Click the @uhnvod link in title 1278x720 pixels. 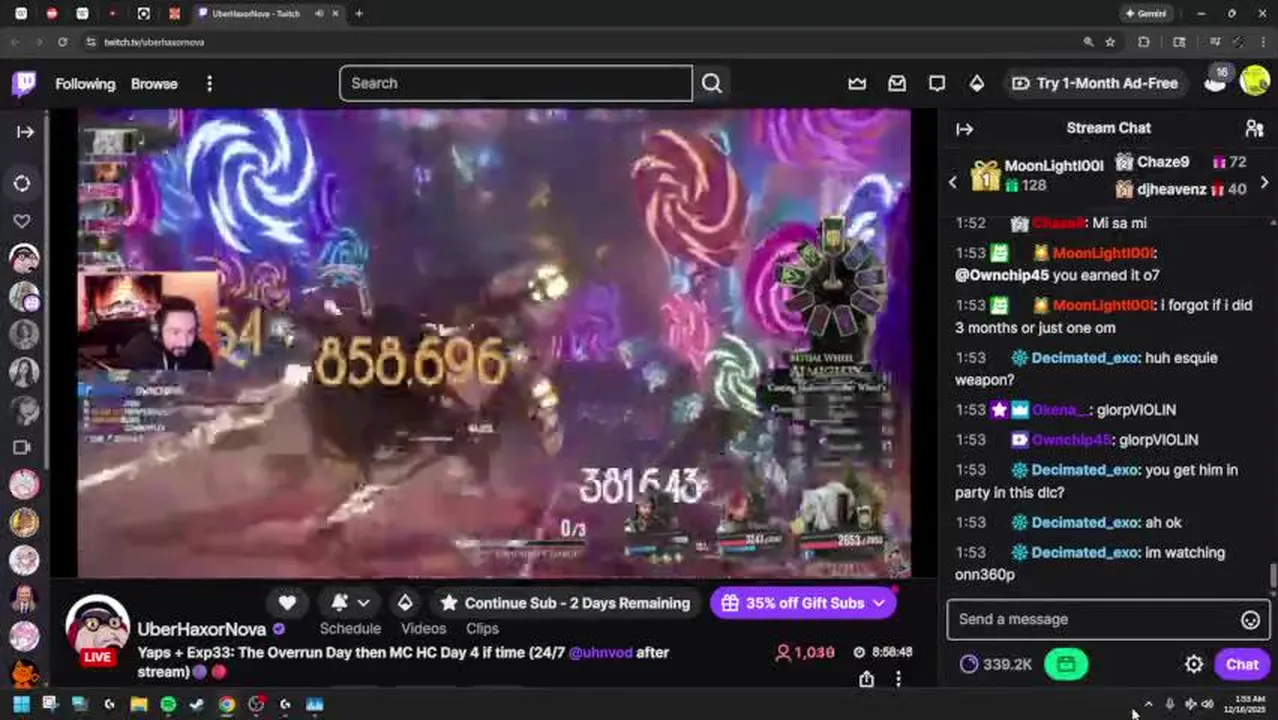tap(601, 652)
